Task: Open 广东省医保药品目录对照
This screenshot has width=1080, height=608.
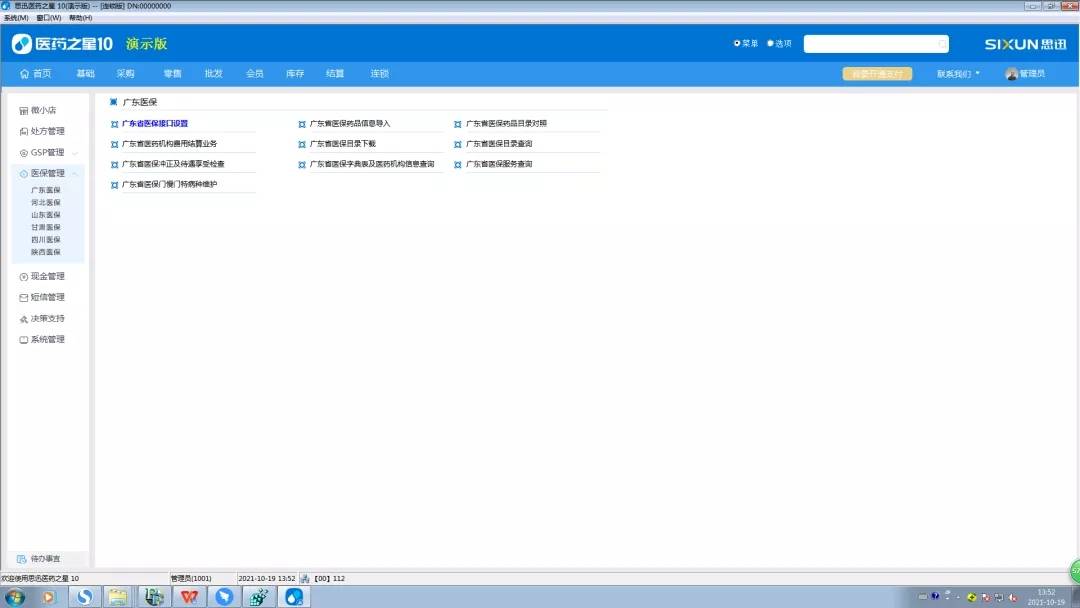Action: 506,124
